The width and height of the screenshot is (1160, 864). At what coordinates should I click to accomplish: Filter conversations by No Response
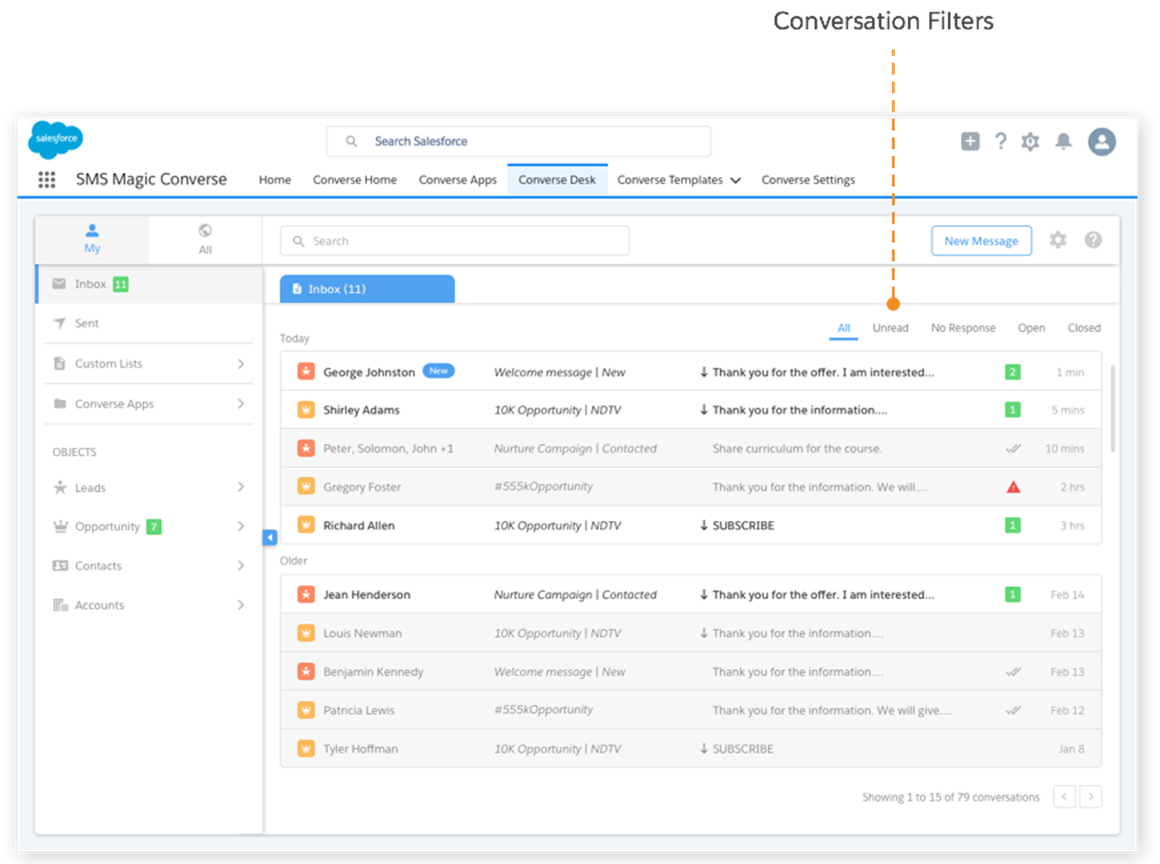[962, 328]
